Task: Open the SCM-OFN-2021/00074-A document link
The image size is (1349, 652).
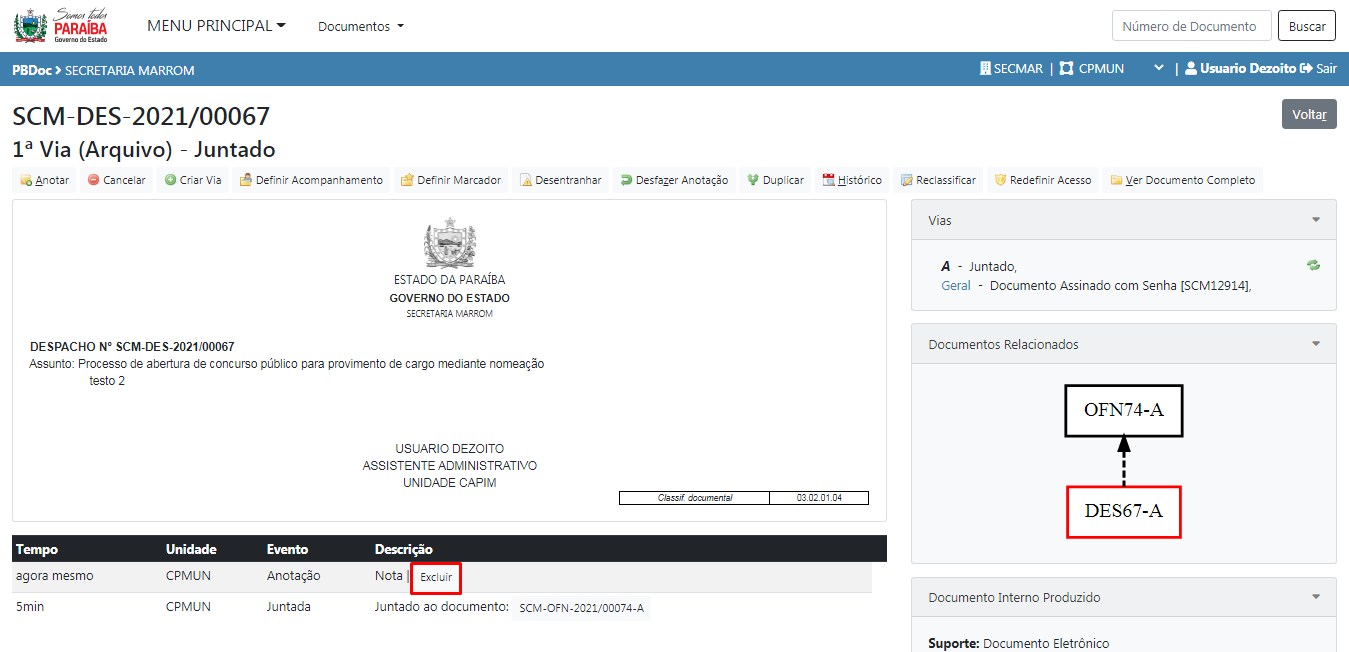Action: pyautogui.click(x=581, y=608)
